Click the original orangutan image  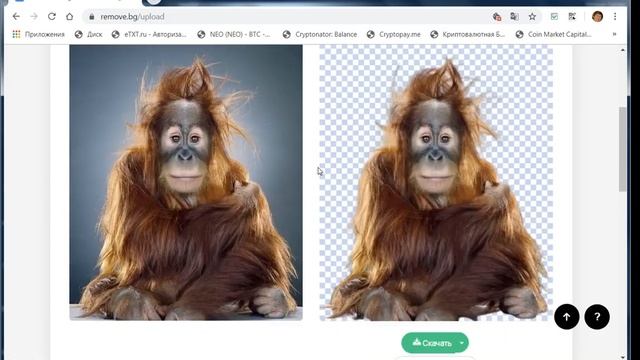point(186,182)
